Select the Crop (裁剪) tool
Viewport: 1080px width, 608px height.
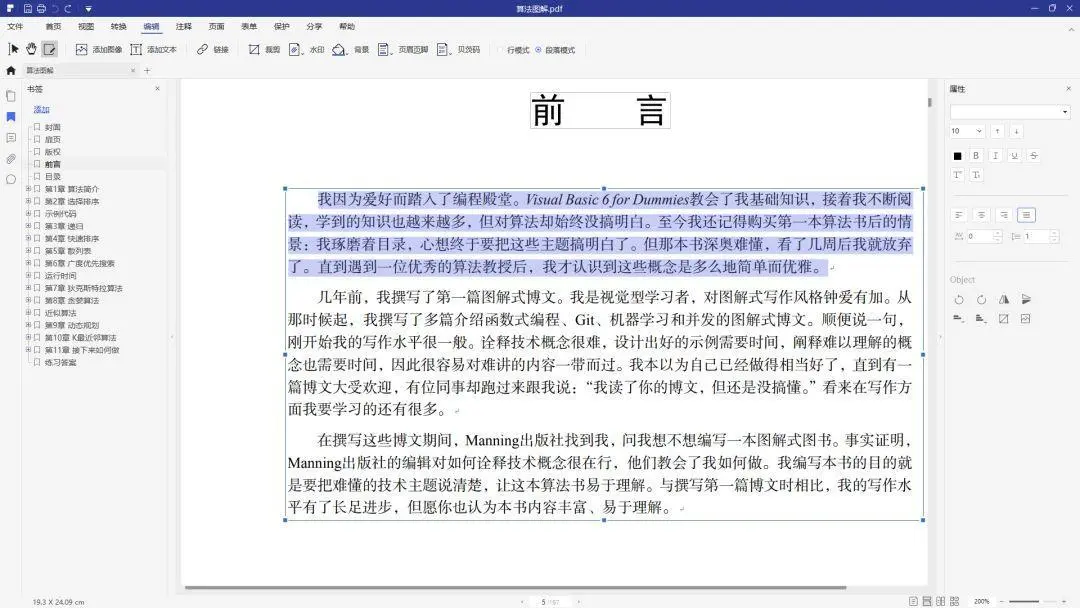(264, 50)
